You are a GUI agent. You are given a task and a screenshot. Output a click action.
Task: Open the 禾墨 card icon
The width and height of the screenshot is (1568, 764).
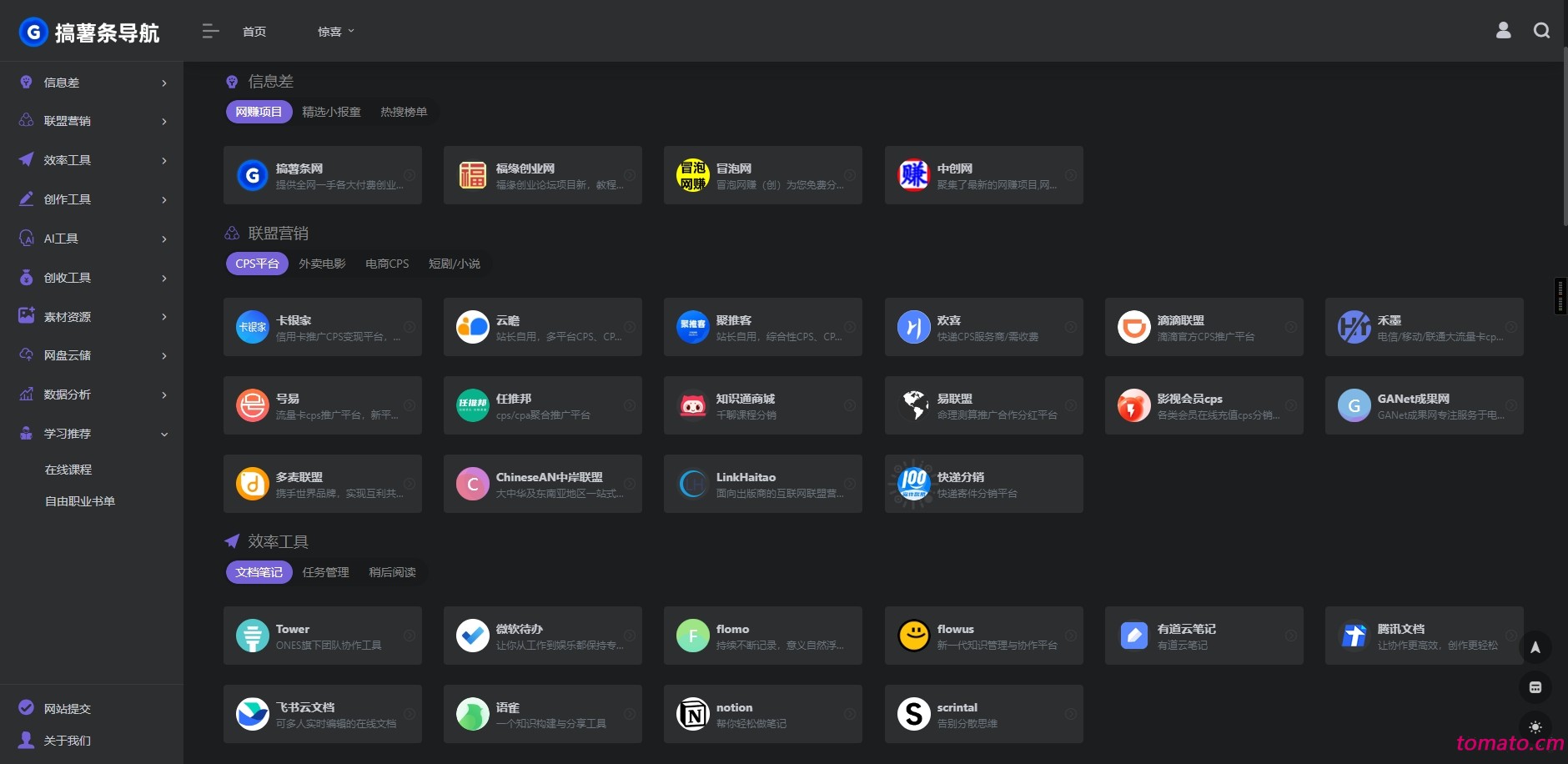(x=1354, y=327)
